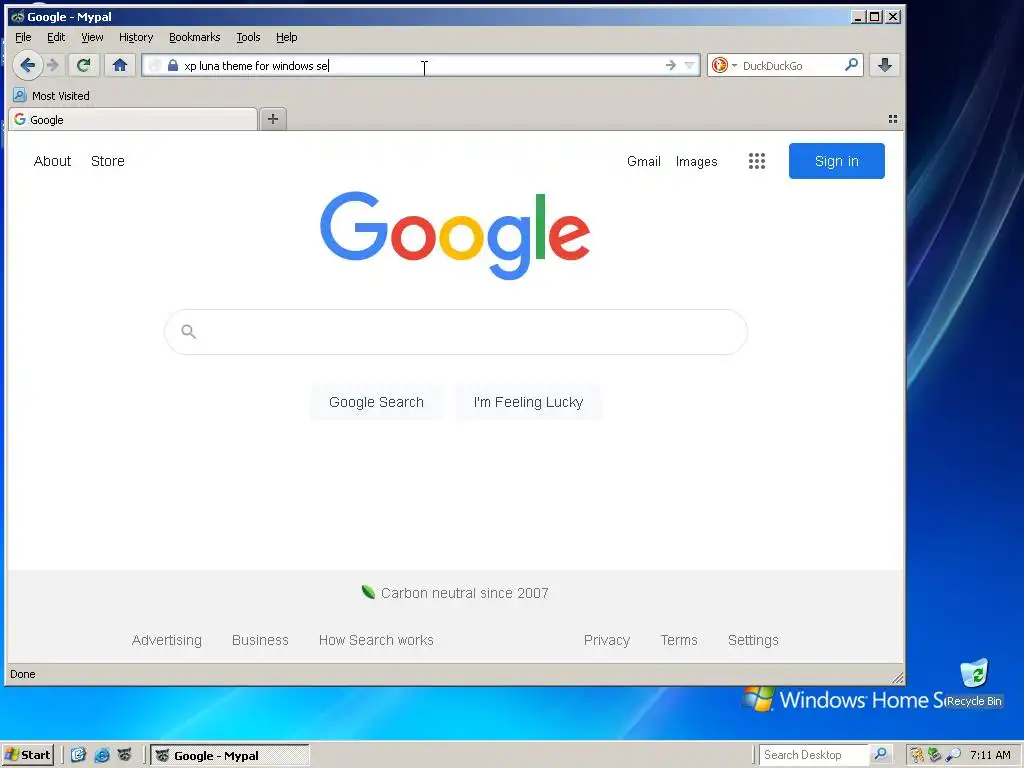Image resolution: width=1024 pixels, height=768 pixels.
Task: Open the Windows Start button
Action: (x=27, y=755)
